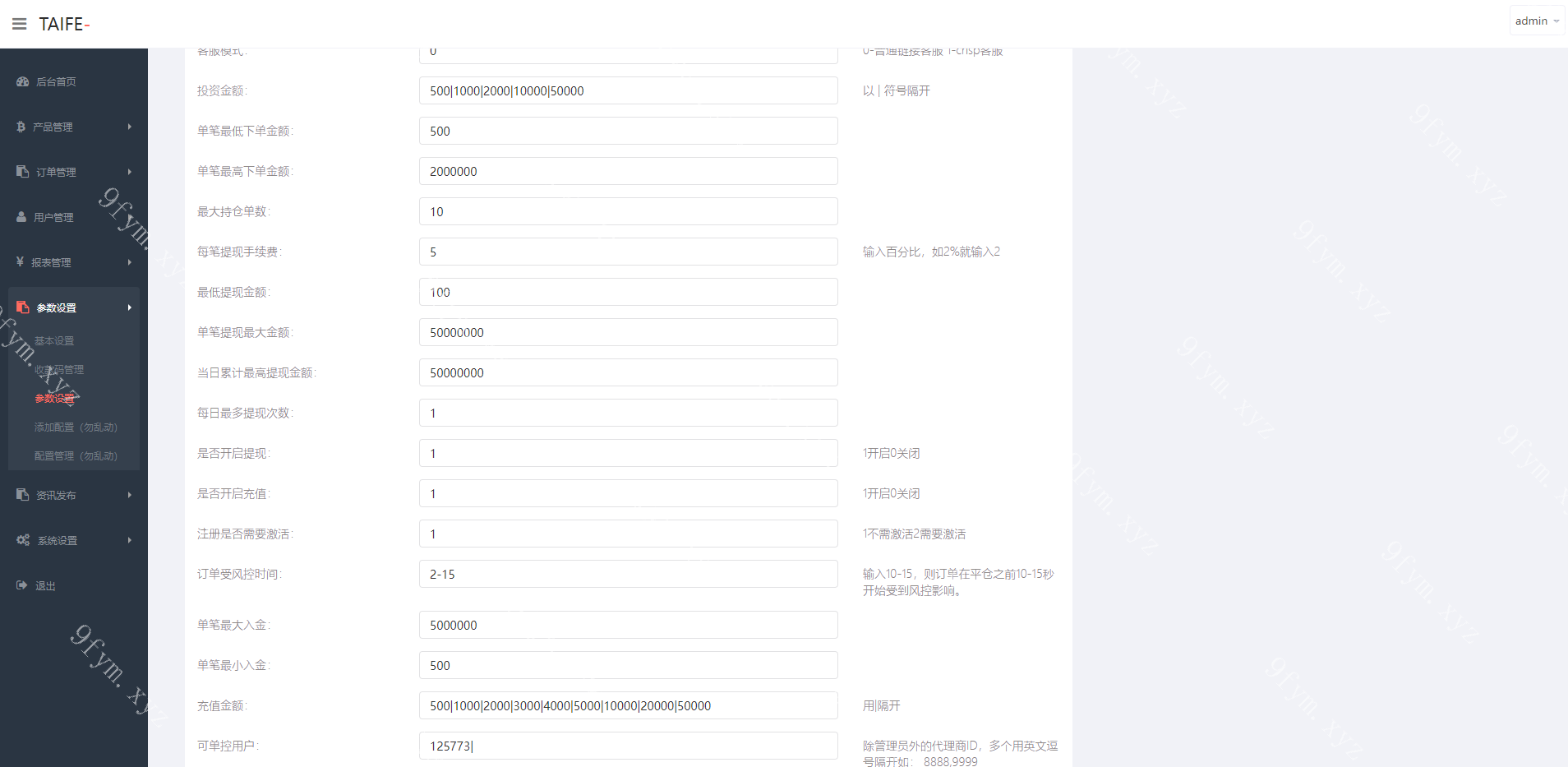Image resolution: width=1568 pixels, height=767 pixels.
Task: Open the 后台首页 dashboard icon
Action: 23,81
